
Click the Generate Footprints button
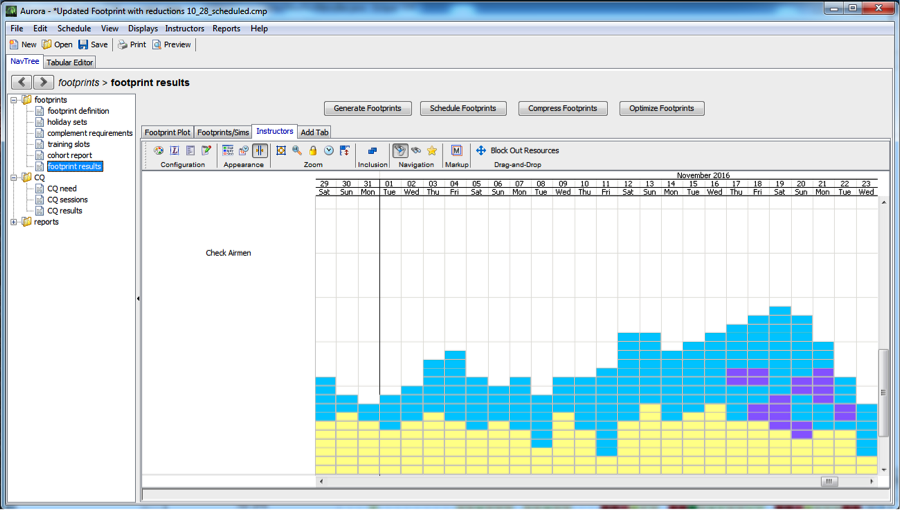[367, 108]
